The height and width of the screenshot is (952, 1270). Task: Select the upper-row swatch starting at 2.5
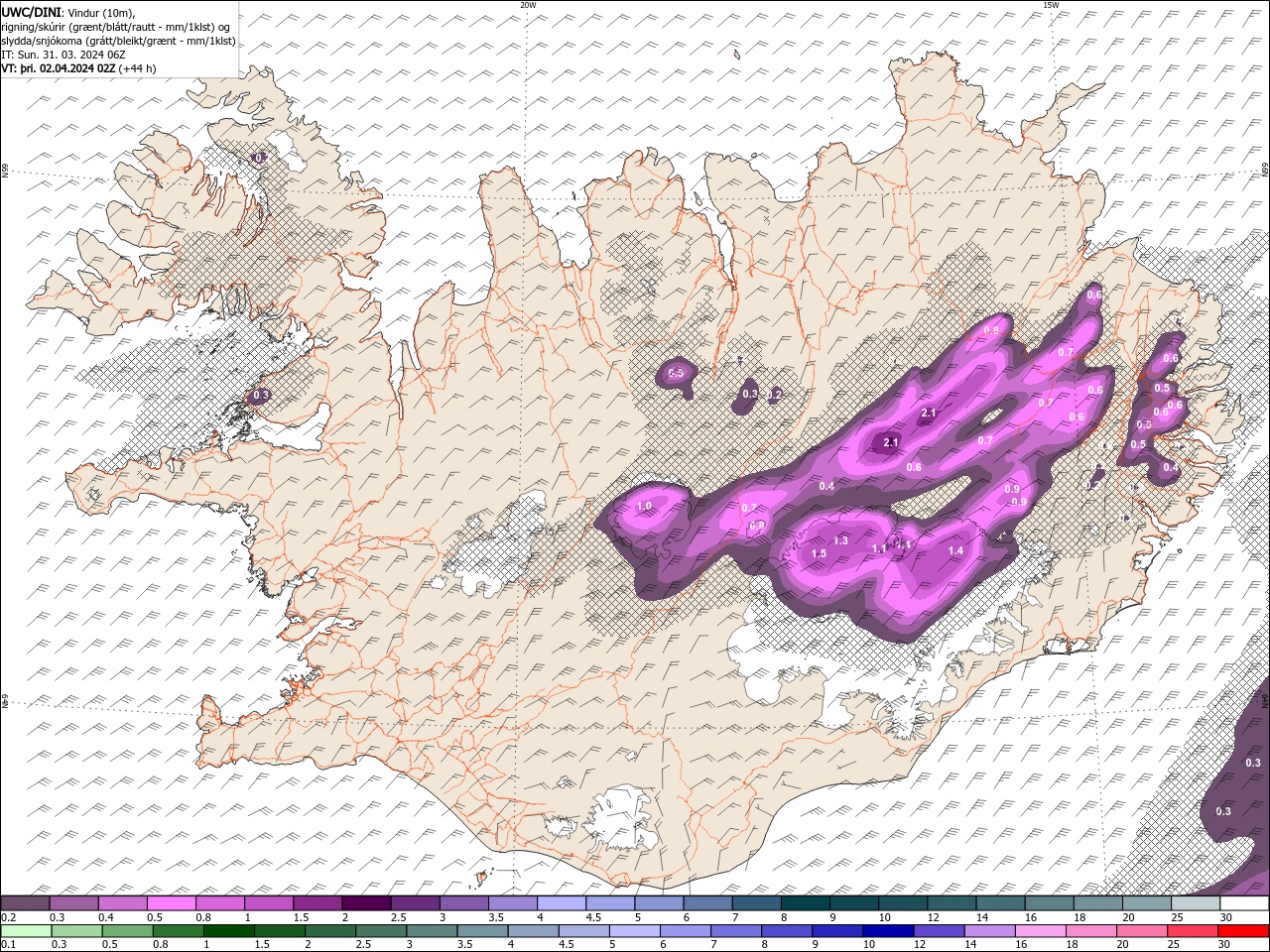[x=414, y=903]
